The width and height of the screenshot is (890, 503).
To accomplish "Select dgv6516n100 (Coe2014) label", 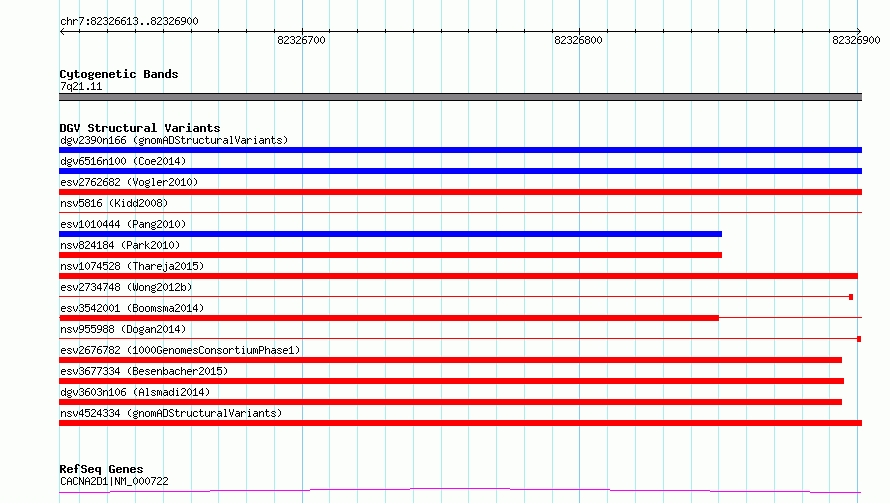I will [123, 161].
